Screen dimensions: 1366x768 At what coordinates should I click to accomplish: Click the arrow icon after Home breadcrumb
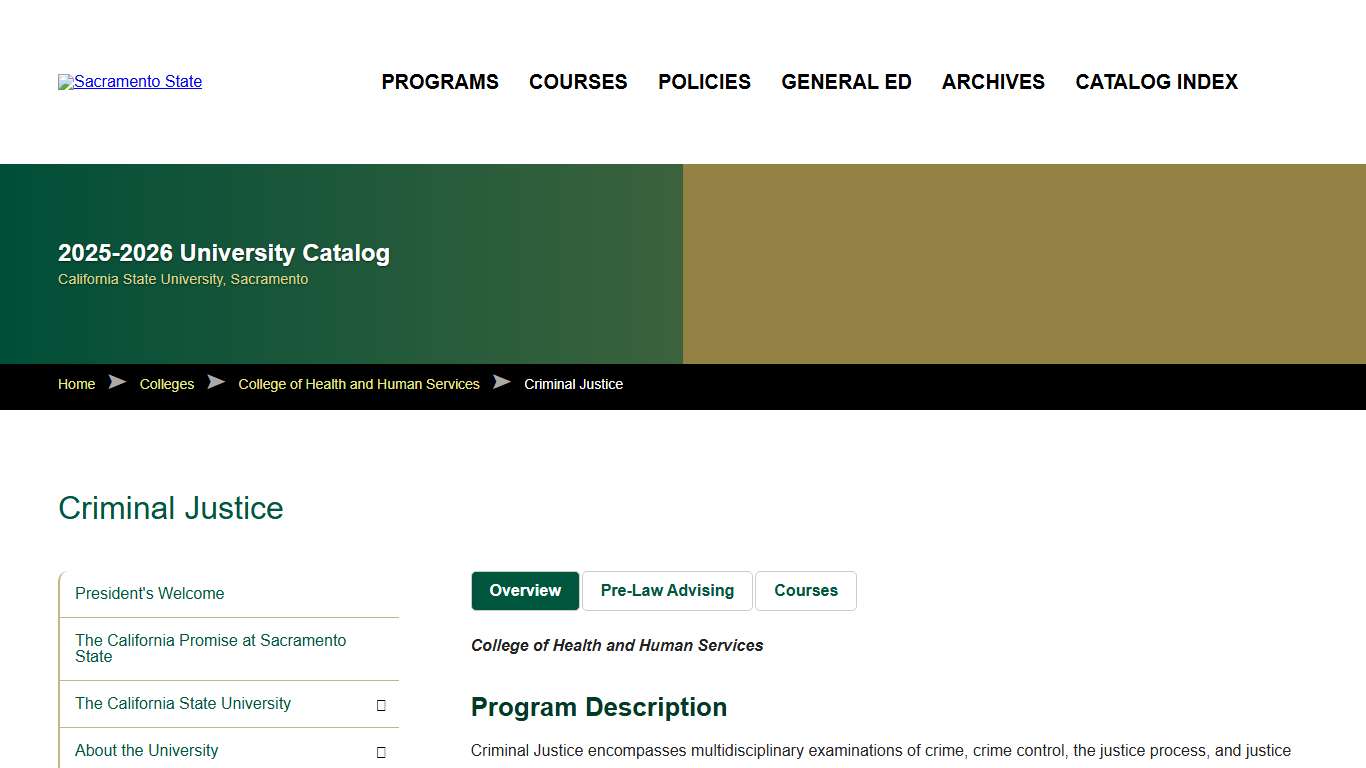(117, 382)
